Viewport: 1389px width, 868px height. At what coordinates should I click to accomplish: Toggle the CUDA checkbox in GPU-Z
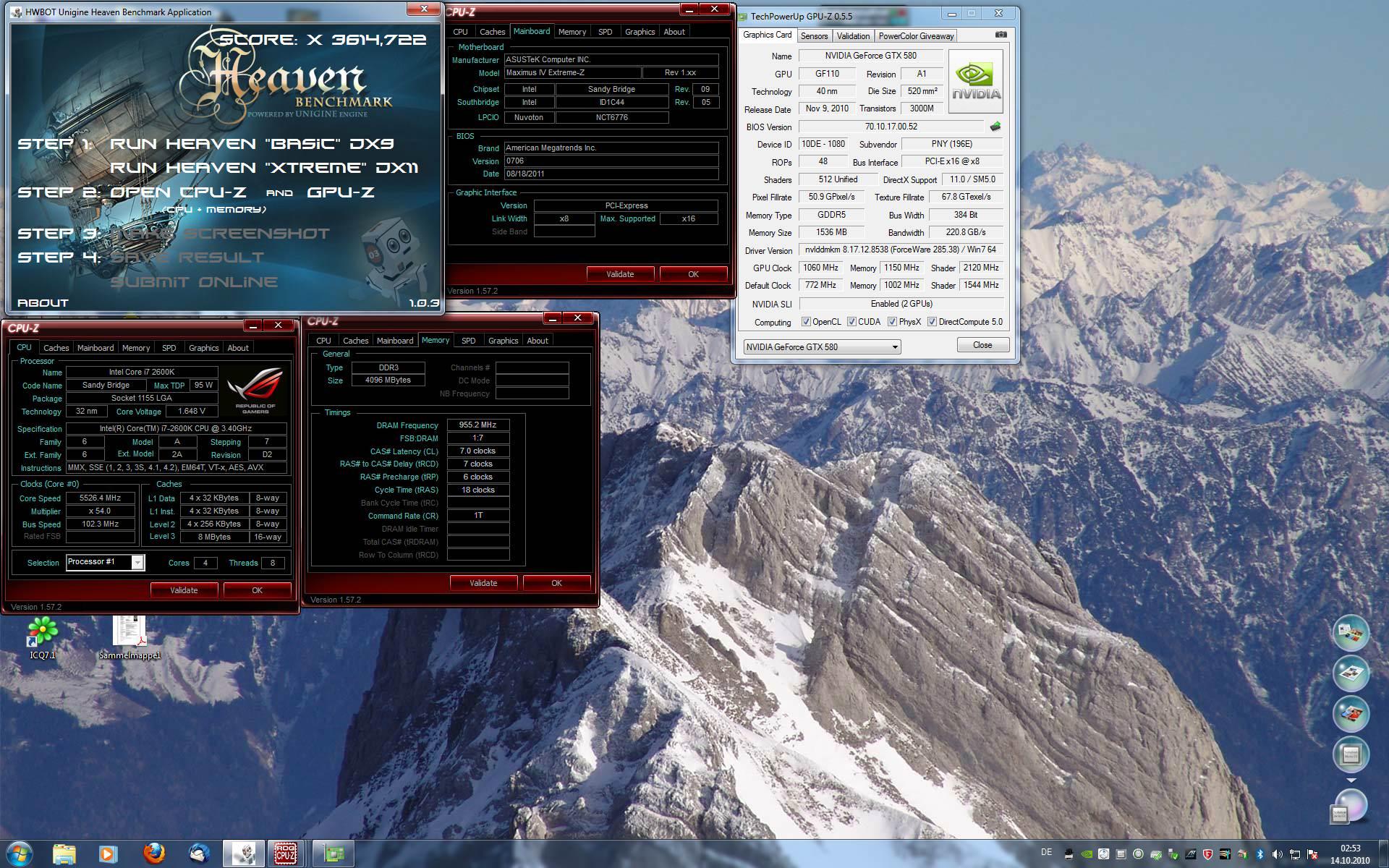pyautogui.click(x=851, y=322)
